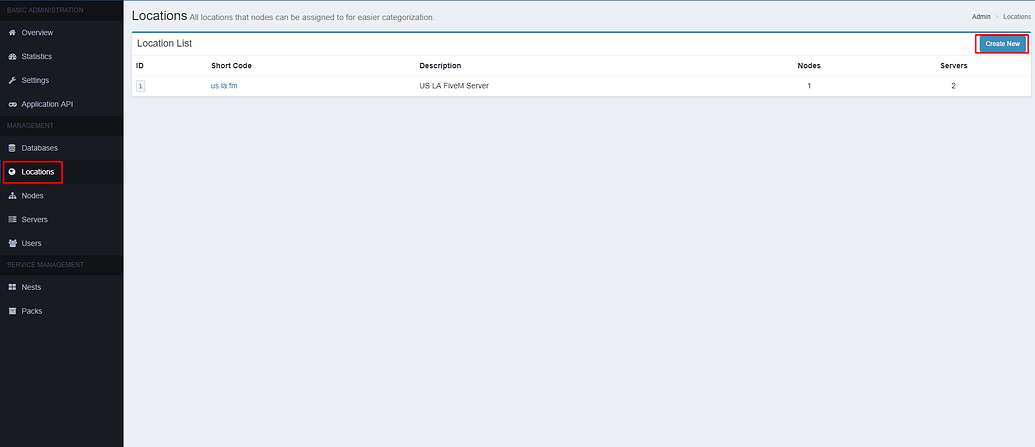Click the Users group icon
Screen dimensions: 1035x447
pyautogui.click(x=12, y=243)
